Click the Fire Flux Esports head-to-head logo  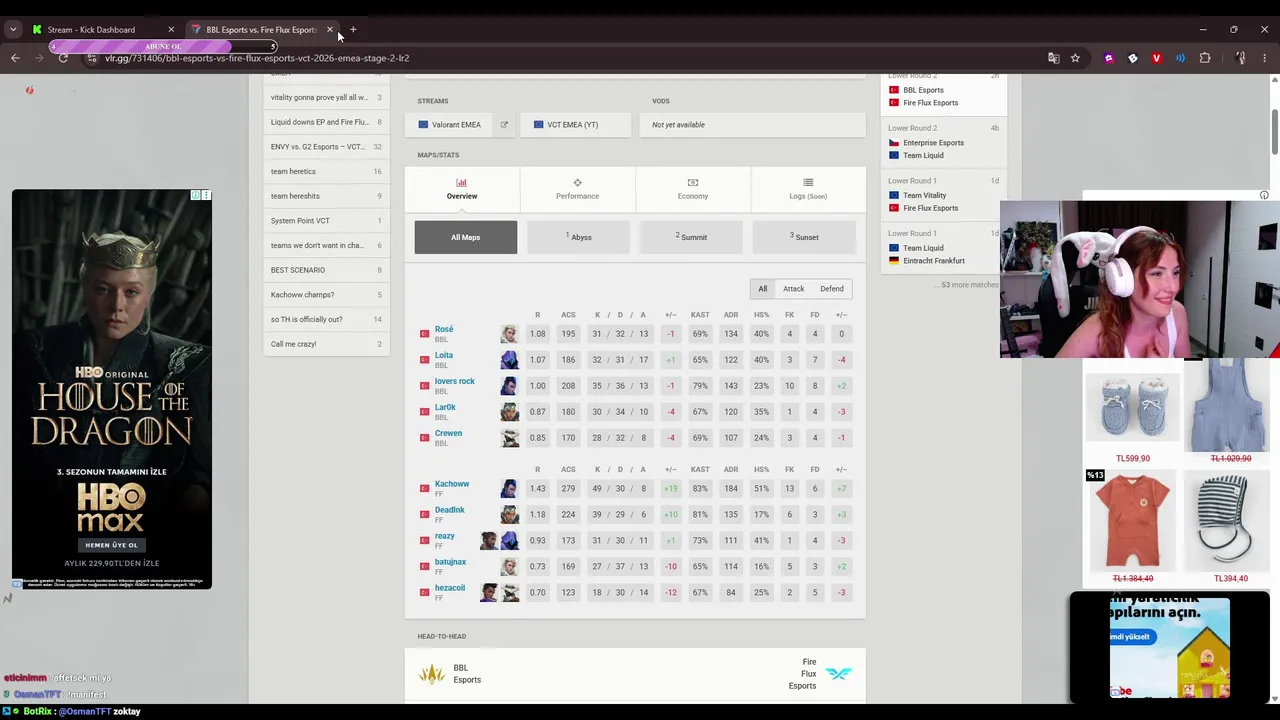(838, 674)
